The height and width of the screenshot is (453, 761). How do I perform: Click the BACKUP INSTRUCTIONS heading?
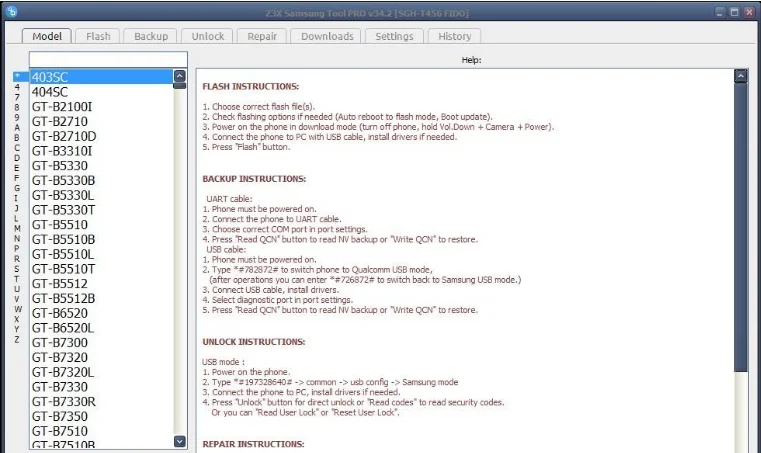pyautogui.click(x=254, y=179)
